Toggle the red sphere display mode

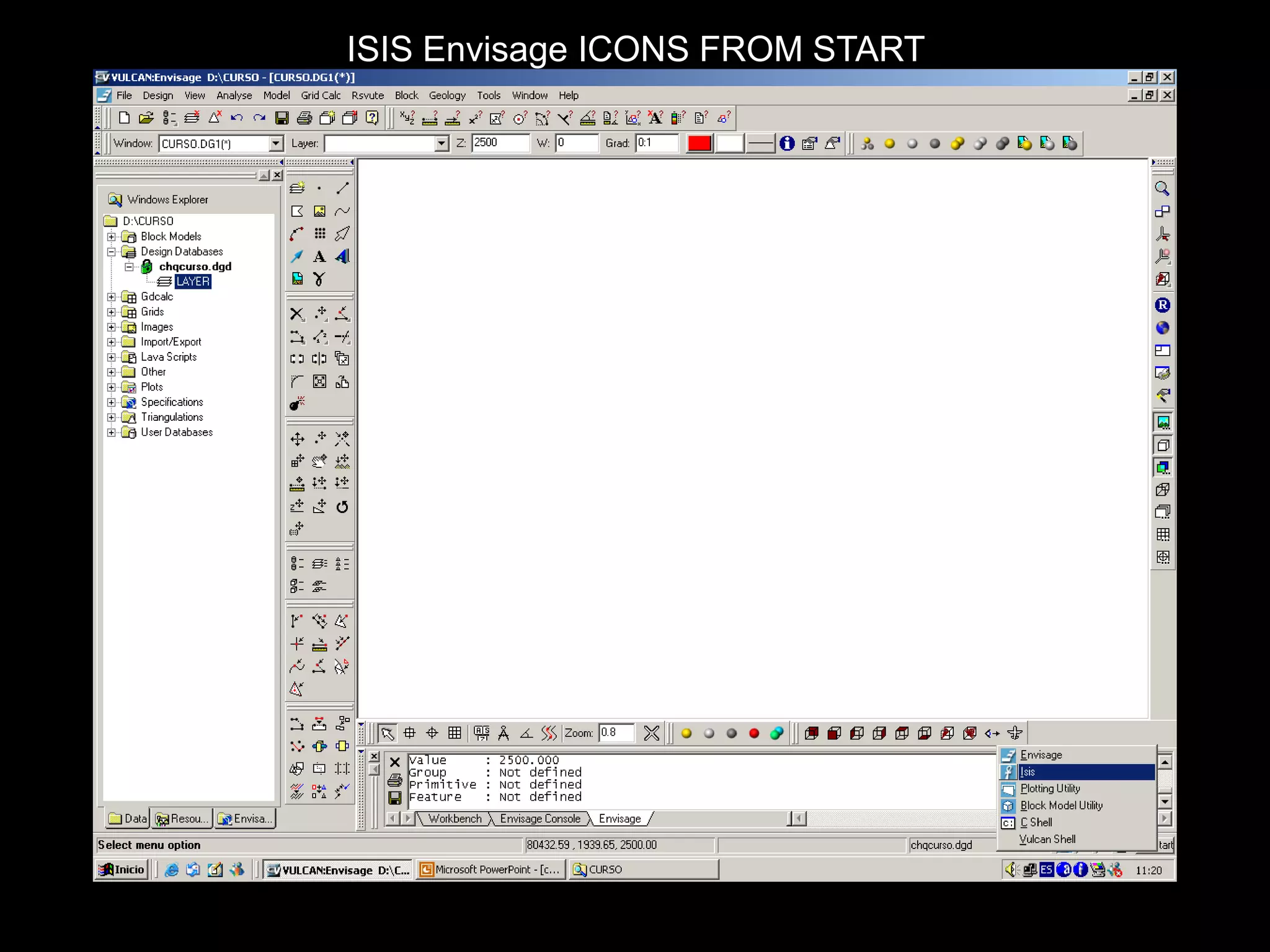(x=754, y=734)
